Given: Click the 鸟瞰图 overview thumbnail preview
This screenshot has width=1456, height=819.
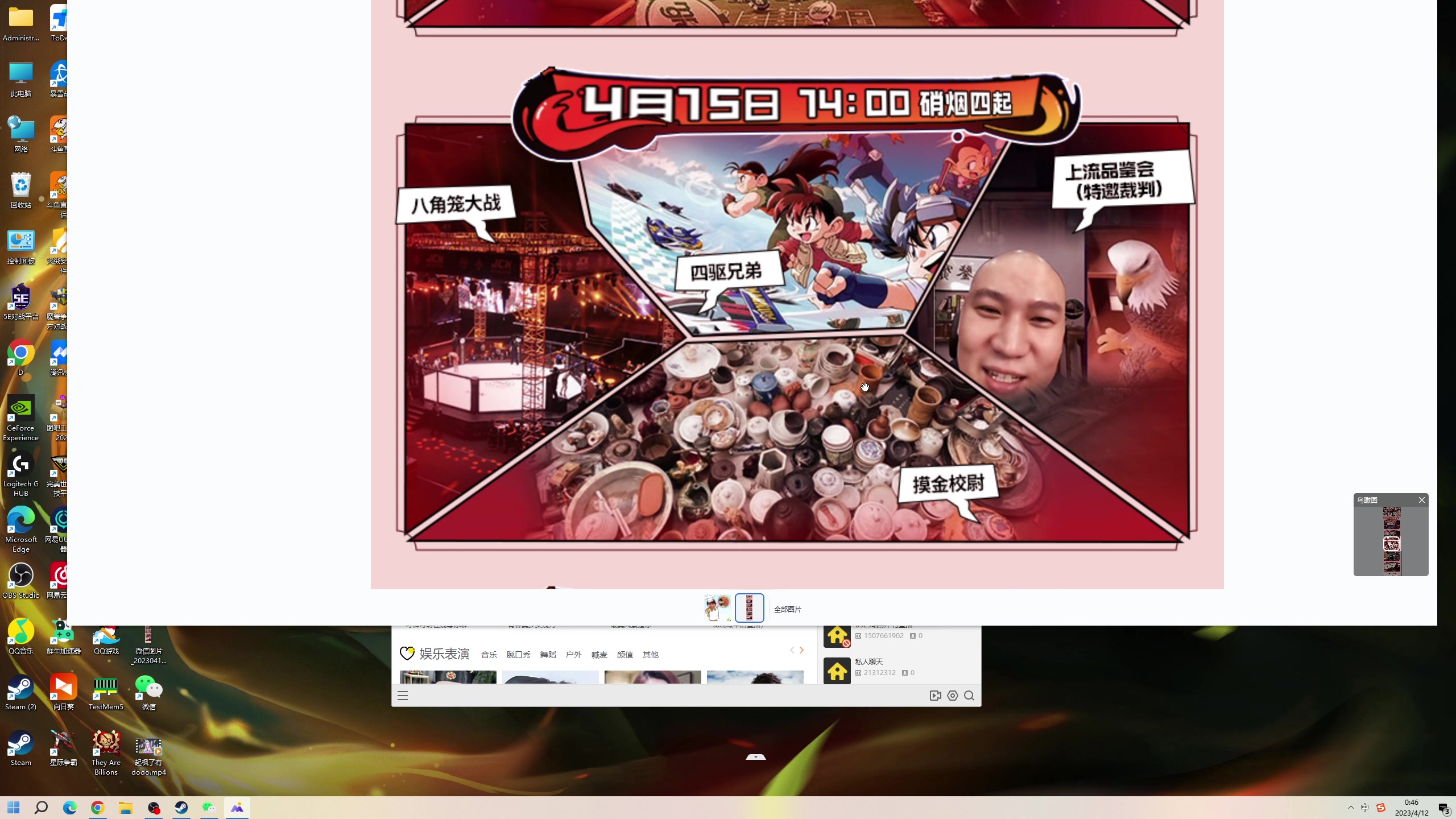Looking at the screenshot, I should [1391, 541].
